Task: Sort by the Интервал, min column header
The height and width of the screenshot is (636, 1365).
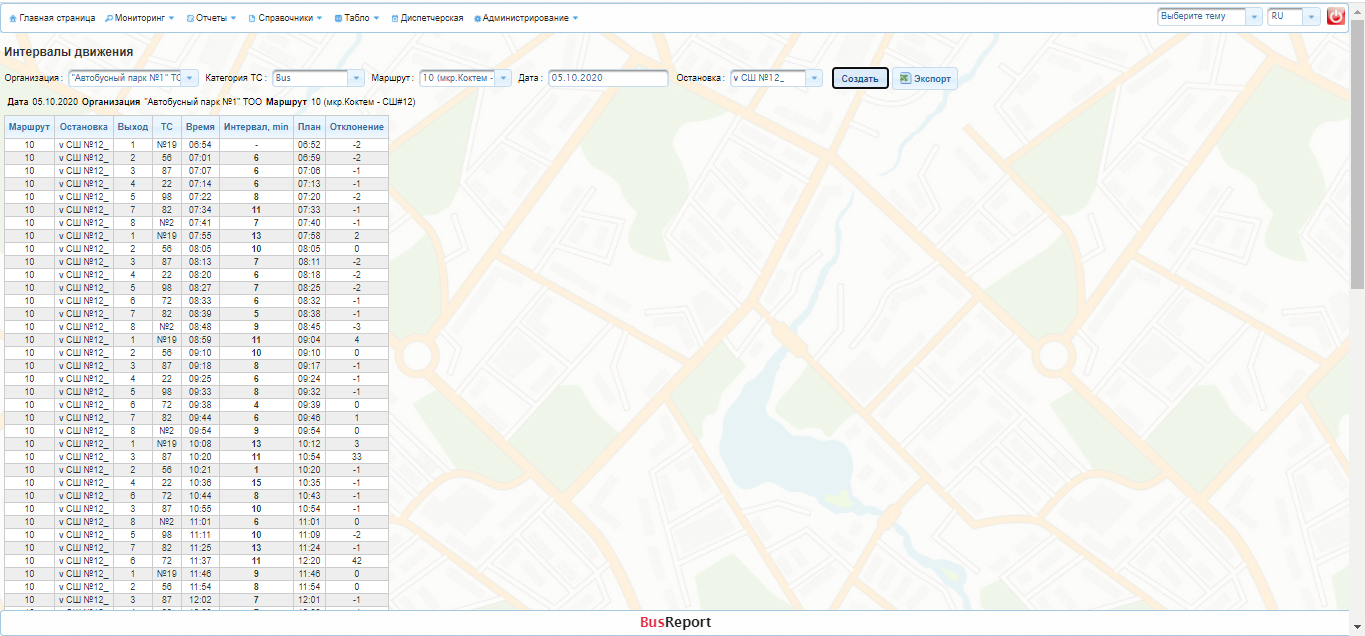Action: 256,127
